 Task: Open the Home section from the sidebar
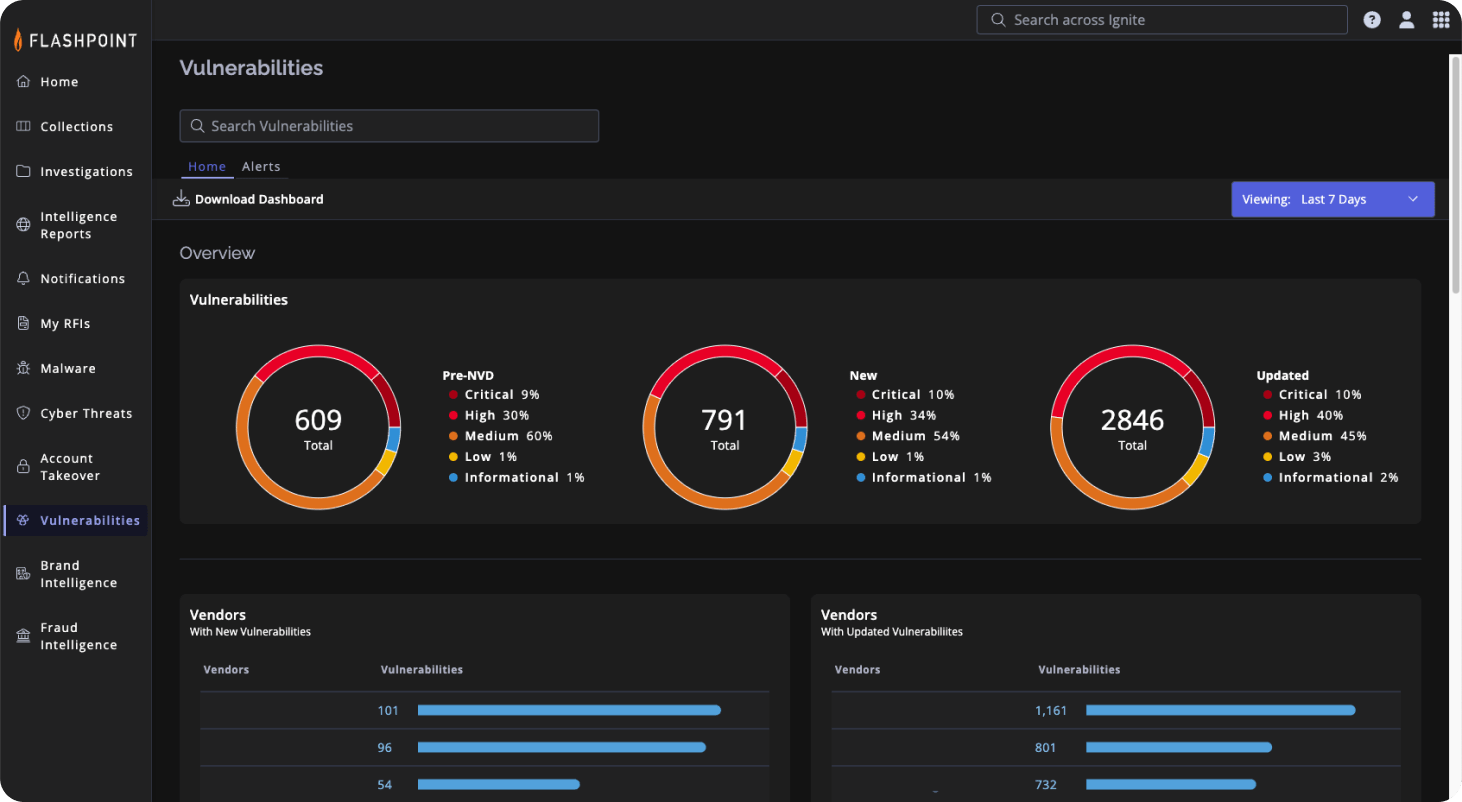pos(59,81)
